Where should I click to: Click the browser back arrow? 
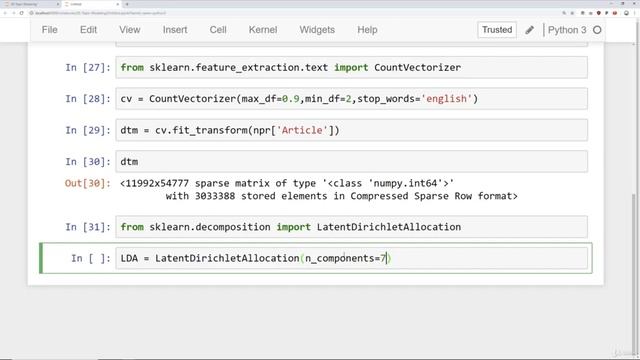pos(5,13)
